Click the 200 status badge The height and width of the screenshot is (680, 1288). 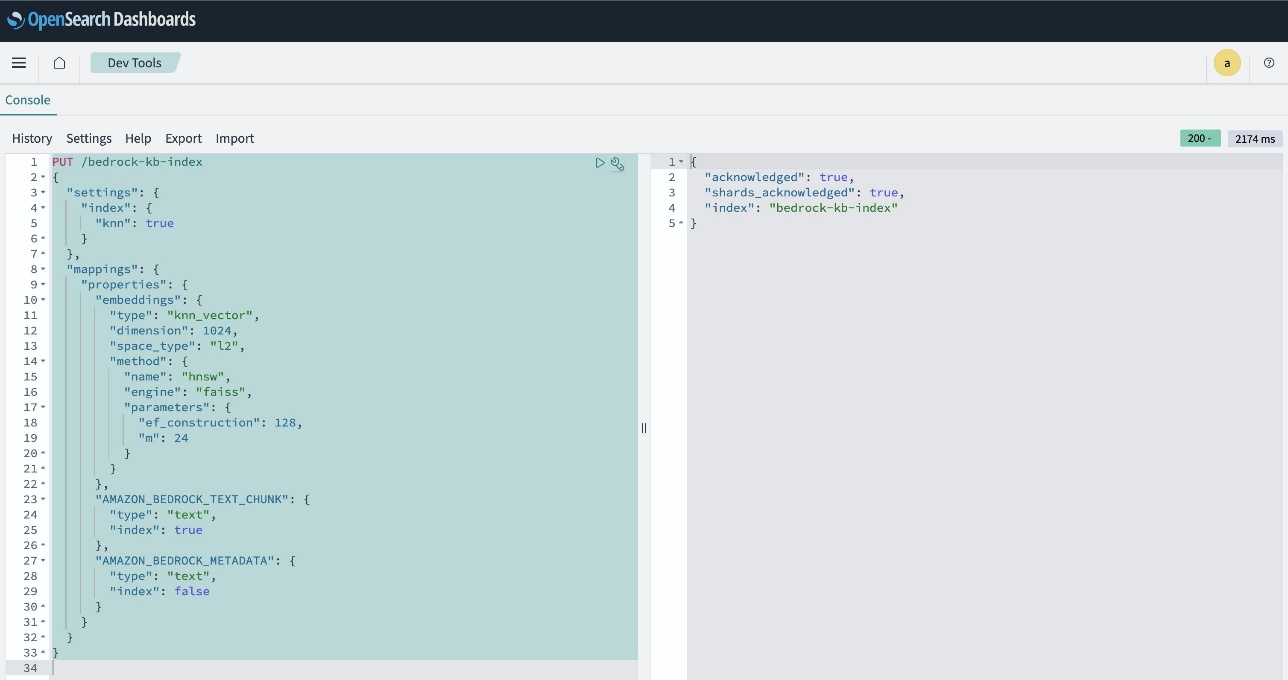(x=1200, y=138)
